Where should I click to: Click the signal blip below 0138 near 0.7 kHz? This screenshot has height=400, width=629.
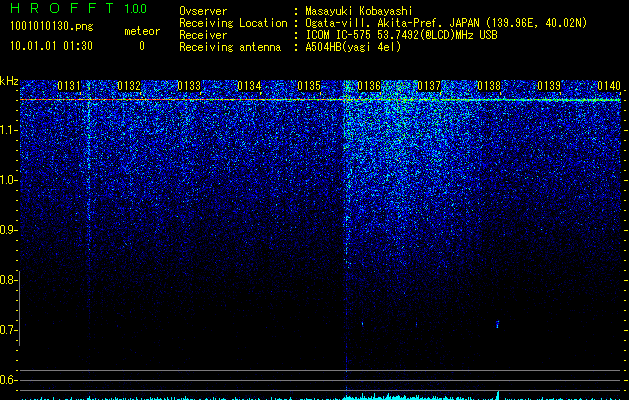tap(497, 324)
